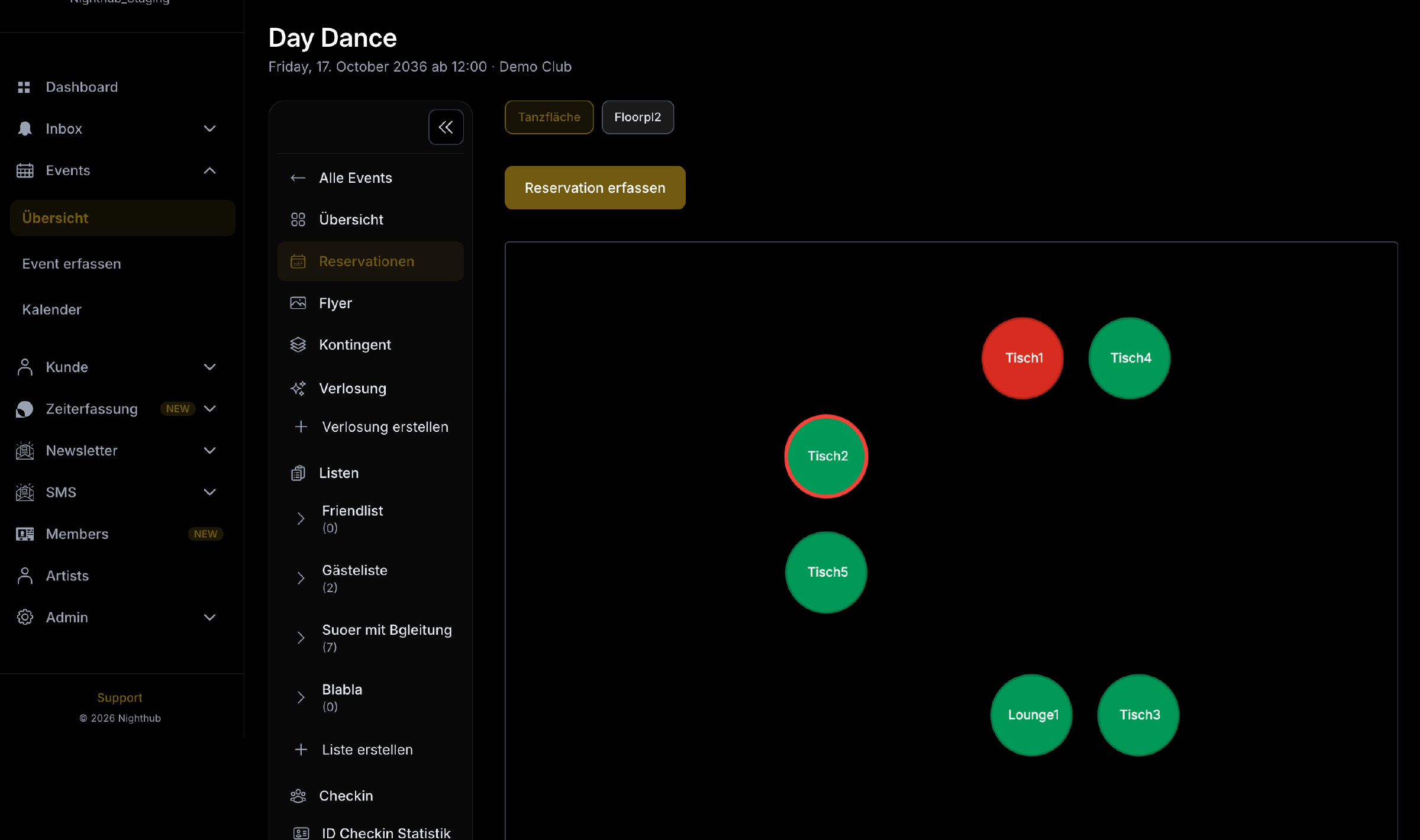The height and width of the screenshot is (840, 1420).
Task: Switch to the Floorpl2 floor plan tab
Action: tap(637, 117)
